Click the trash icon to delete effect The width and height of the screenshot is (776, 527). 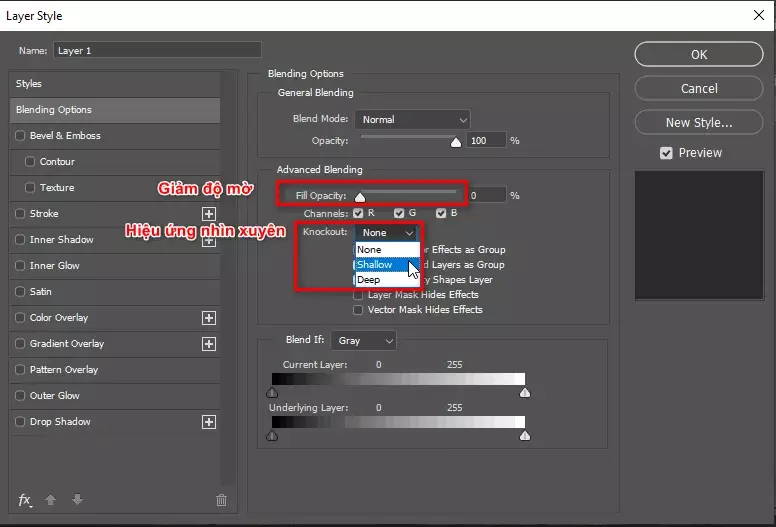tap(222, 500)
